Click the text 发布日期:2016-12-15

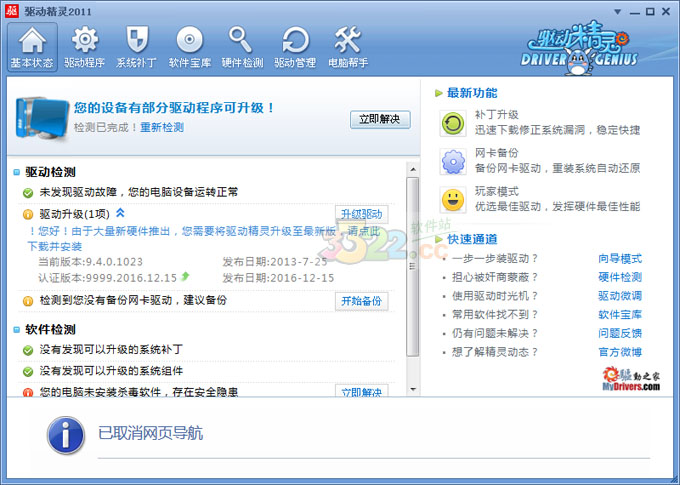click(x=278, y=278)
